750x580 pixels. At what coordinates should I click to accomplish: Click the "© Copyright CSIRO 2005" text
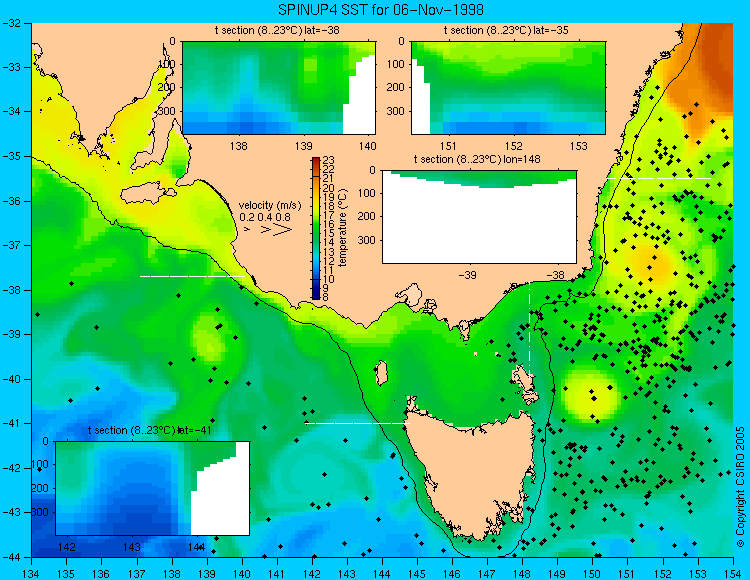(741, 487)
